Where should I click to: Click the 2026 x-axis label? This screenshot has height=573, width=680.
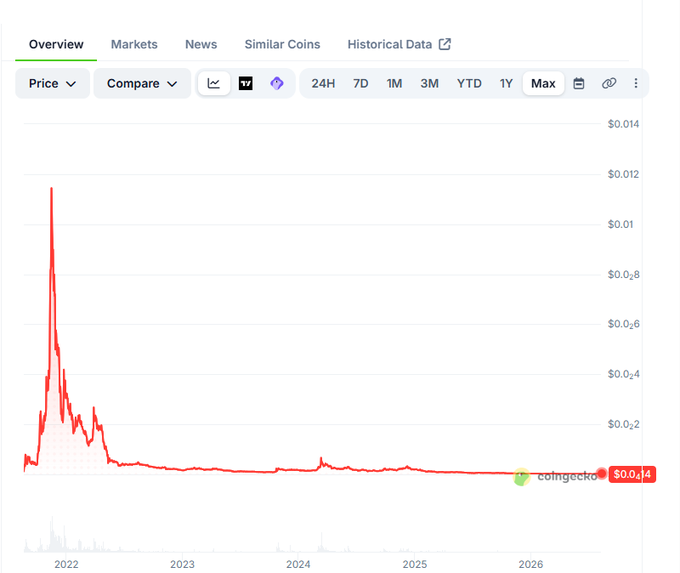coord(531,564)
